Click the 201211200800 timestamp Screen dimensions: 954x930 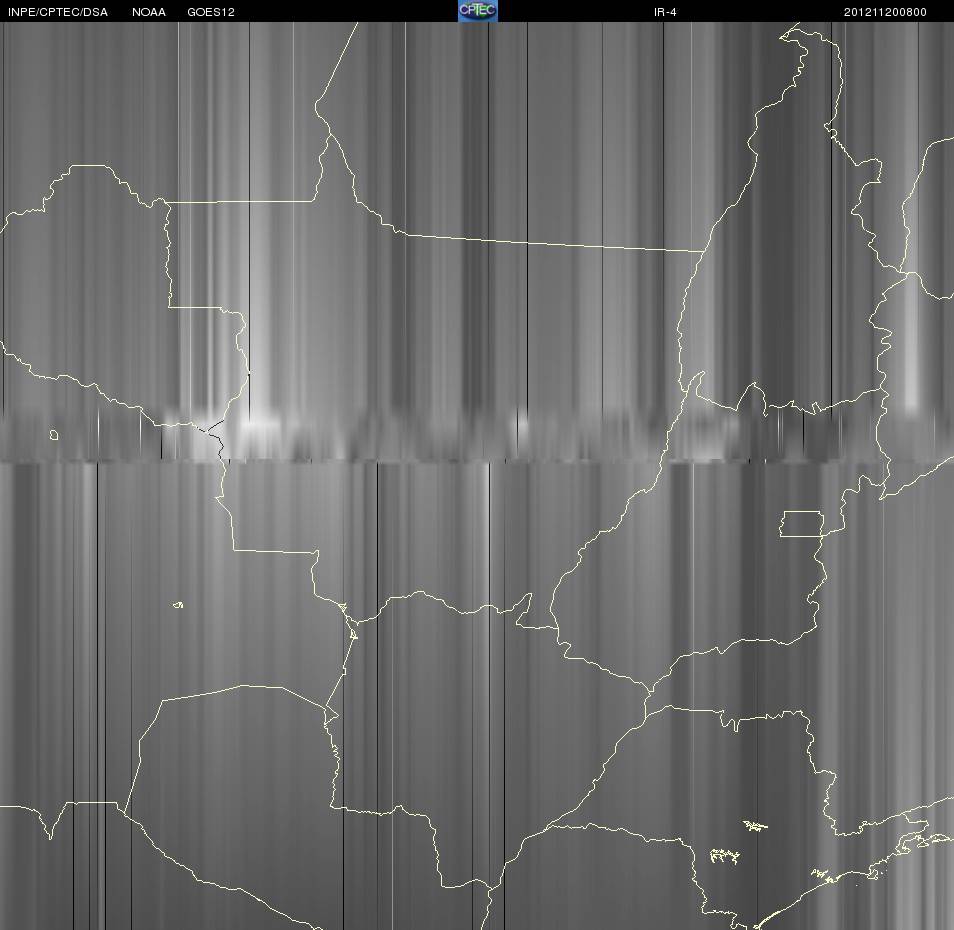[x=885, y=12]
